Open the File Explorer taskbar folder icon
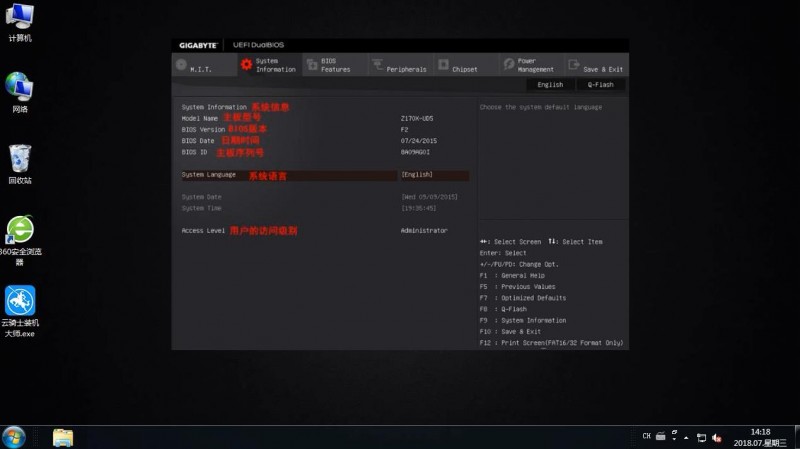800x449 pixels. [63, 438]
